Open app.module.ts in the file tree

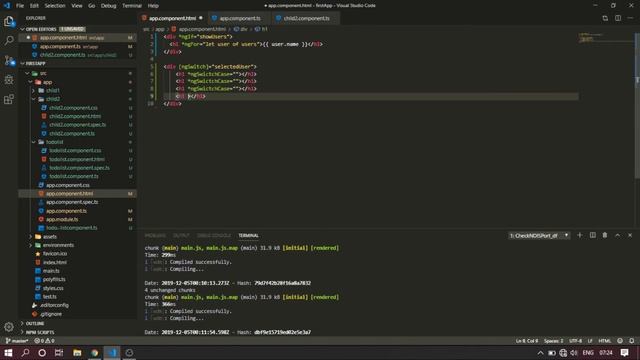(62, 219)
